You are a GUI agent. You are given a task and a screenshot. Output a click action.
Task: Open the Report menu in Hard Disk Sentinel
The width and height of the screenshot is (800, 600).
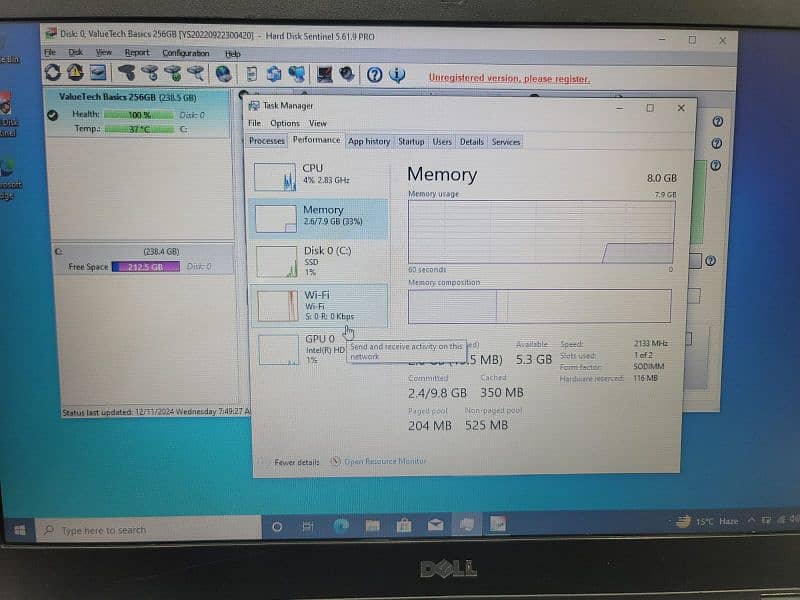point(137,53)
